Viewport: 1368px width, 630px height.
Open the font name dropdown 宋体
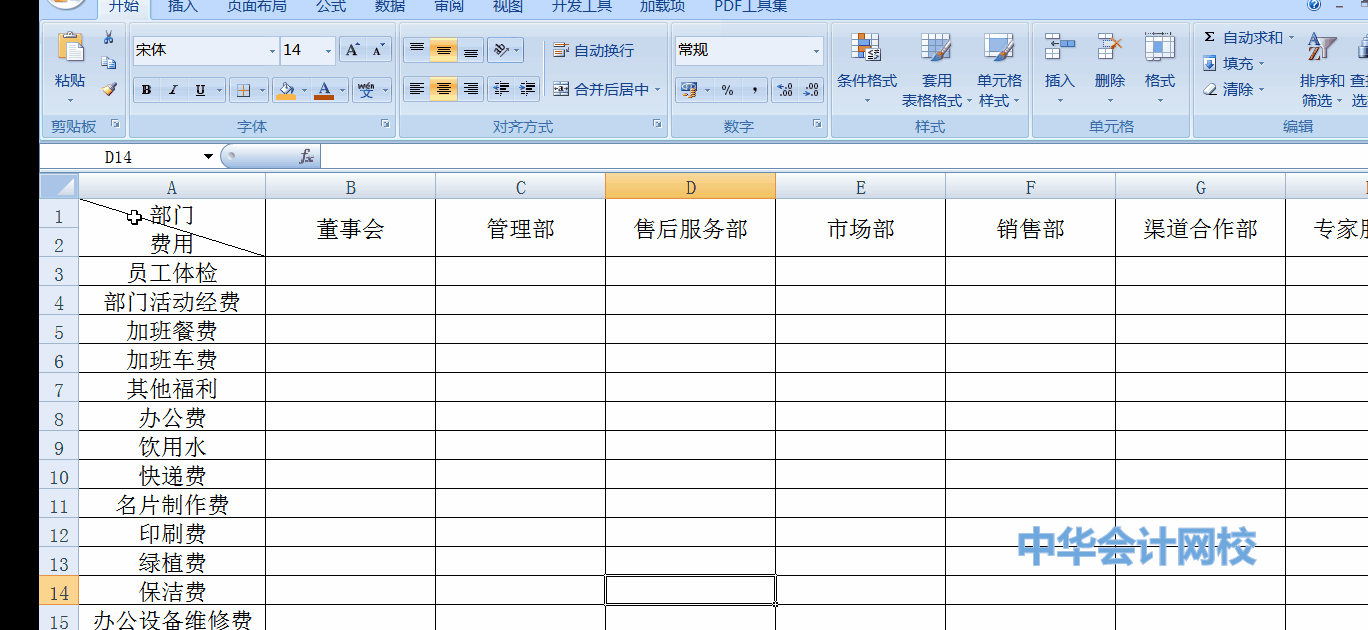point(272,51)
